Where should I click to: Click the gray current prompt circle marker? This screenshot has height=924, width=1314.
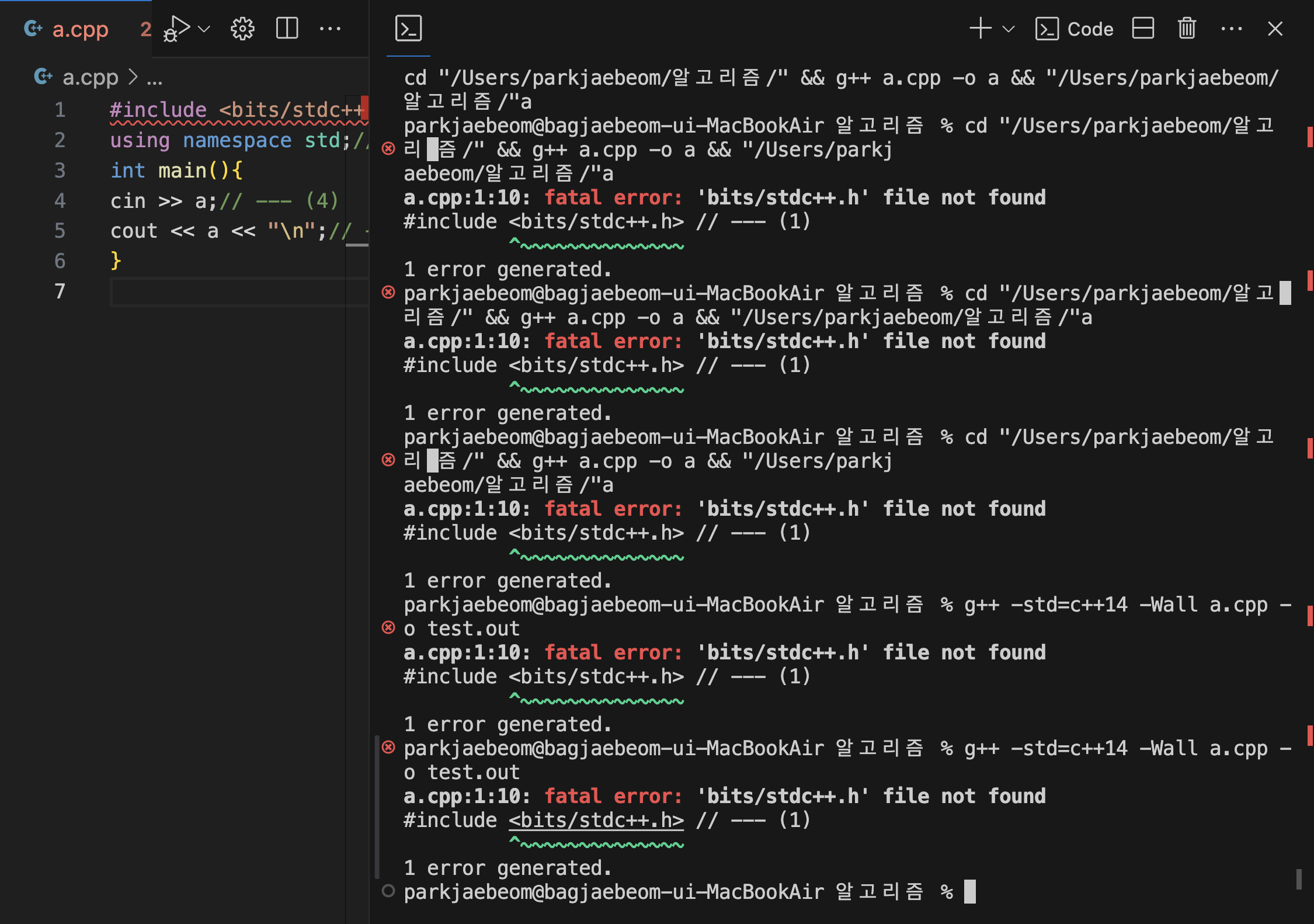(388, 891)
